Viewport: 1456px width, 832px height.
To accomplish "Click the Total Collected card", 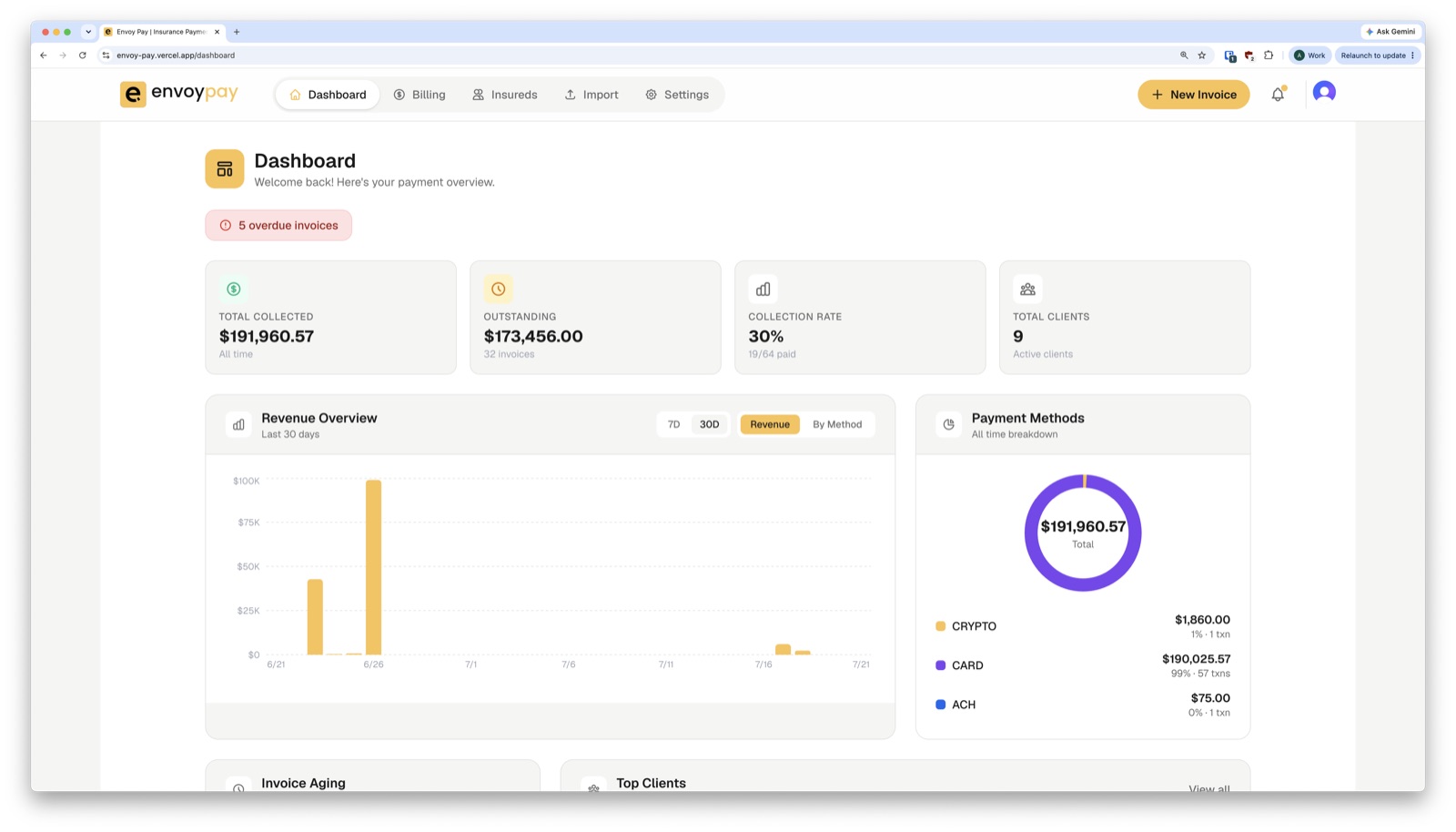I will (330, 317).
